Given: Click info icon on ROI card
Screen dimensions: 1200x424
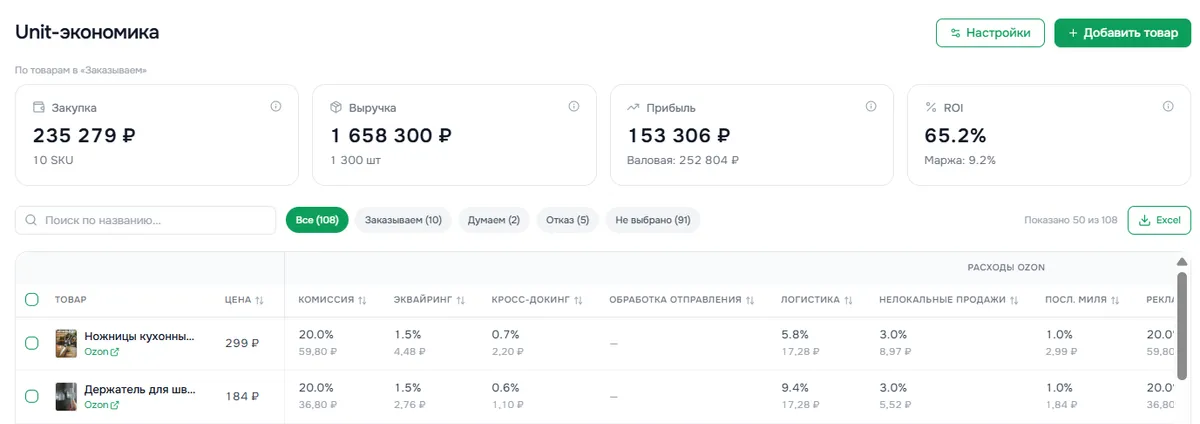Looking at the screenshot, I should tap(1168, 106).
